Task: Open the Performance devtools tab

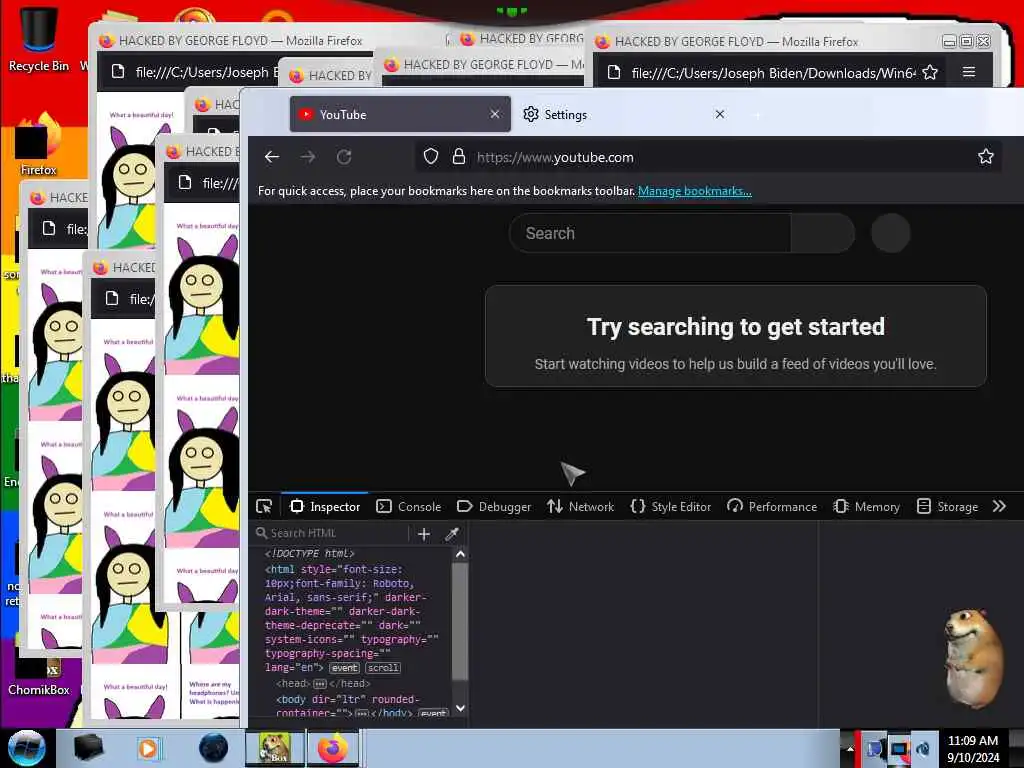Action: pyautogui.click(x=772, y=507)
